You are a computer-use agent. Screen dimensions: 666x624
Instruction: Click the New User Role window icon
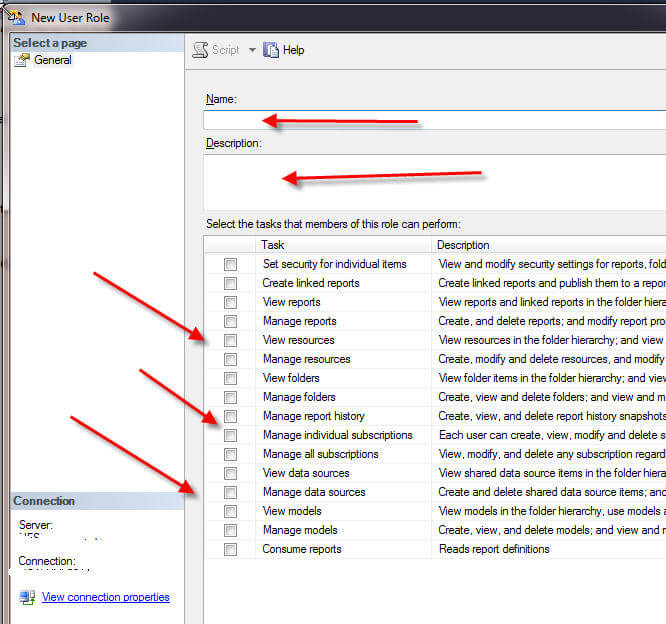point(16,17)
